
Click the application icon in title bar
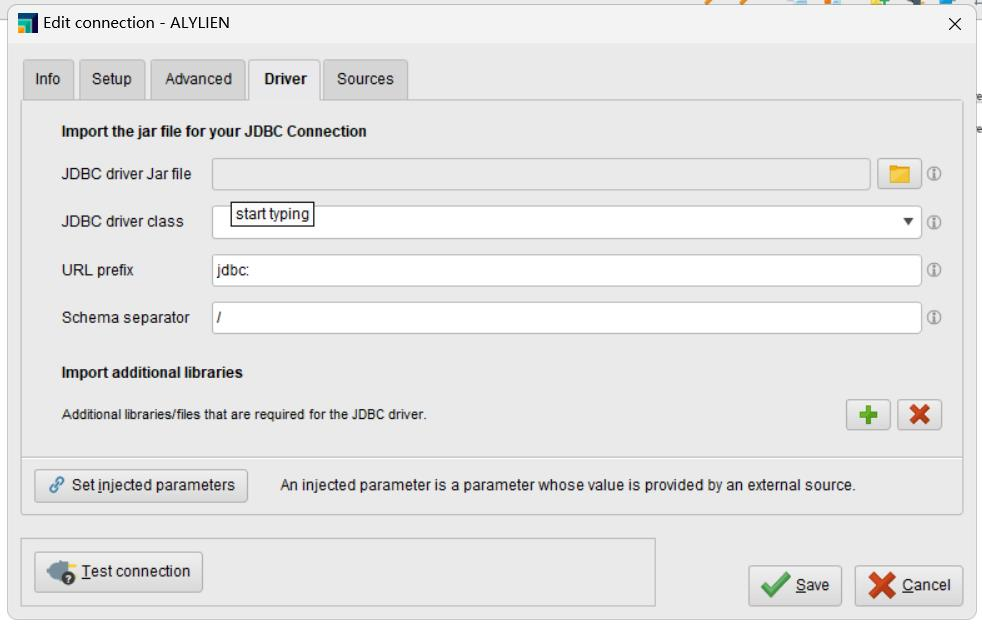pyautogui.click(x=28, y=23)
